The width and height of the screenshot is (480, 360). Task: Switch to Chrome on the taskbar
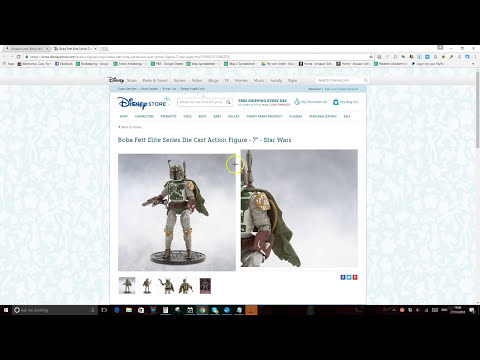tap(202, 310)
